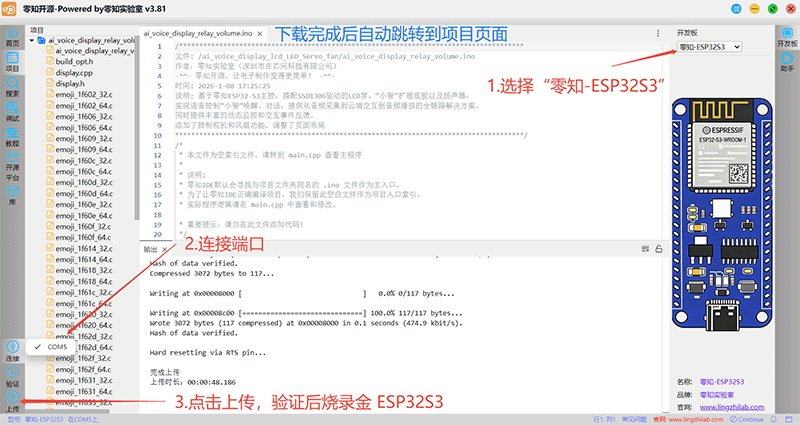Click the file icon beside display.cpp
This screenshot has height=425, width=800.
coord(50,72)
